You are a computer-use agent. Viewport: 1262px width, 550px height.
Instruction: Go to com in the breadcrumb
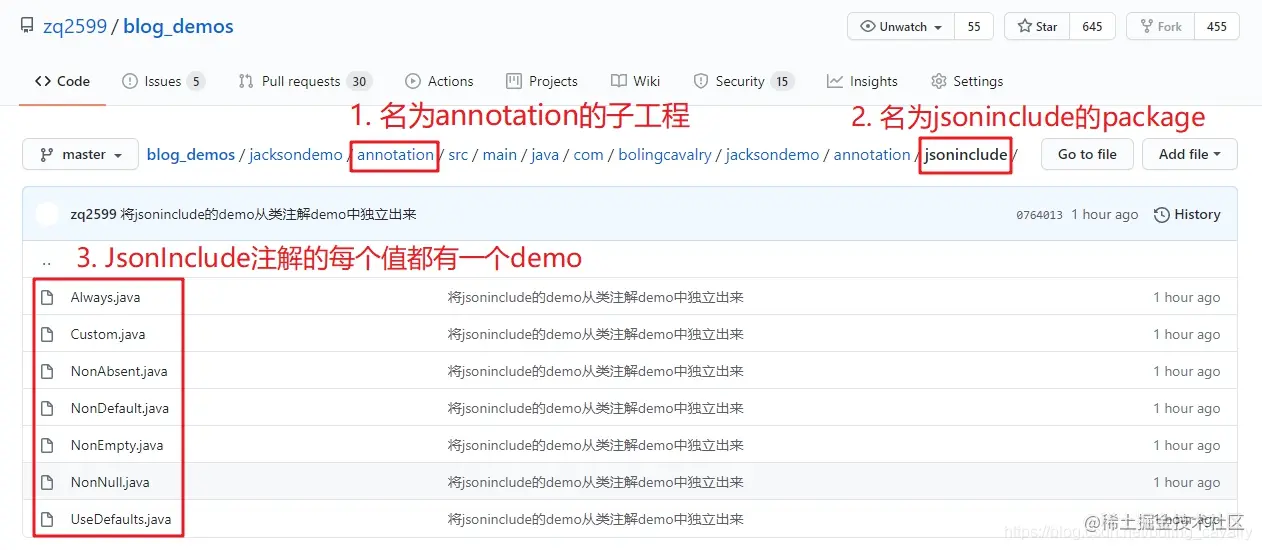tap(589, 155)
